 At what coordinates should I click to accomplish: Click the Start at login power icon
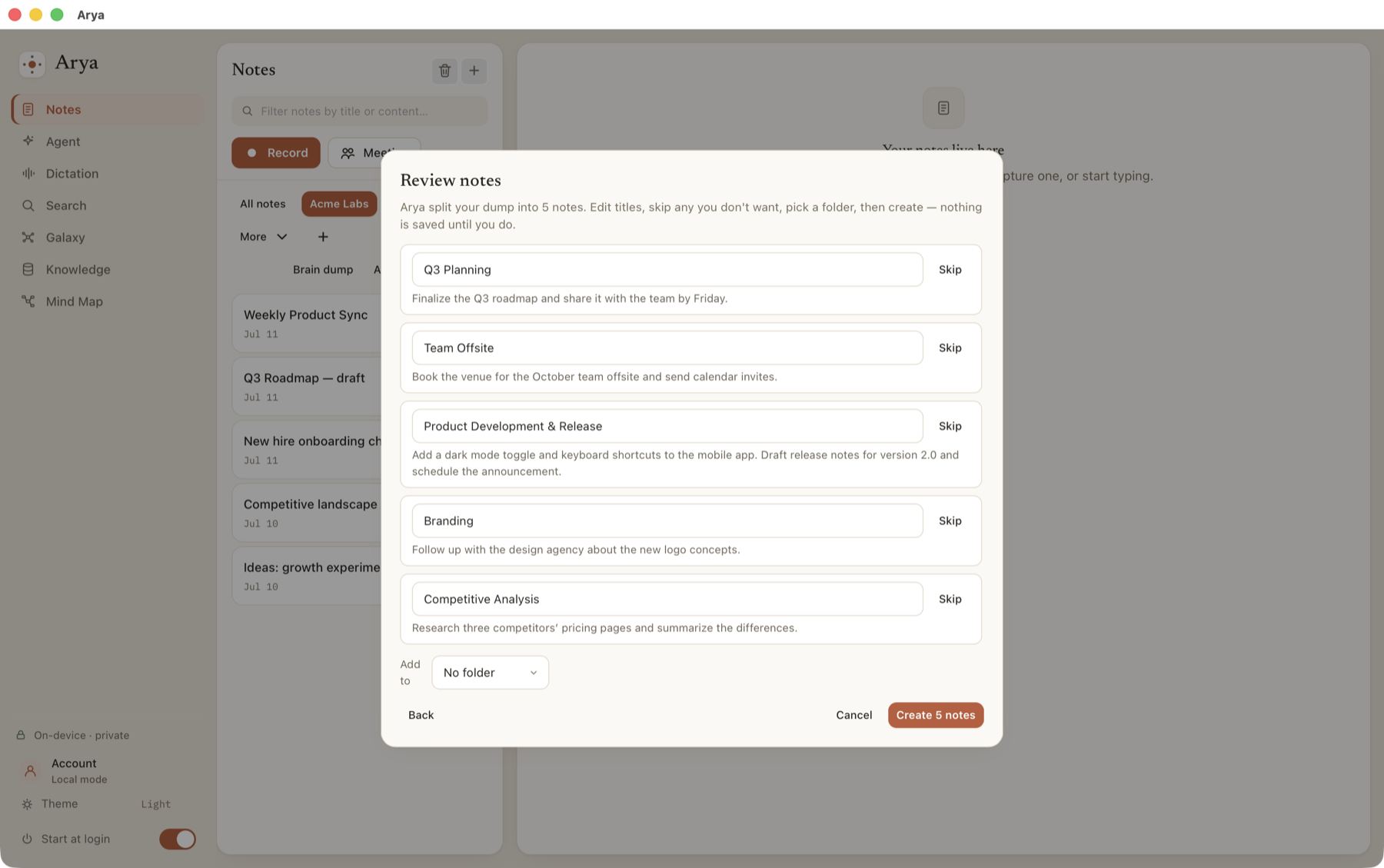tap(27, 839)
